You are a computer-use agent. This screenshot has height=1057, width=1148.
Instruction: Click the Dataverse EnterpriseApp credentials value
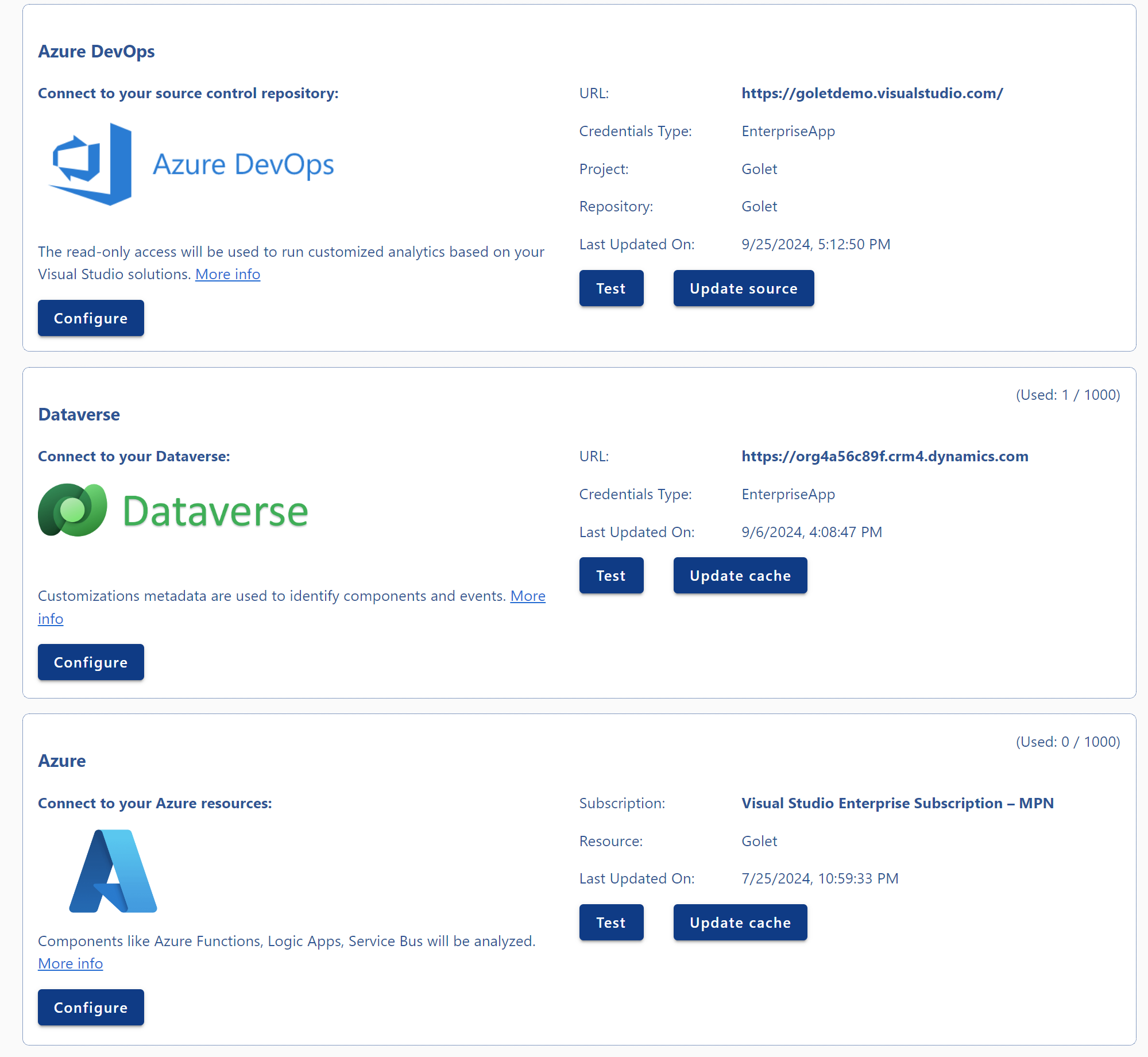(788, 495)
